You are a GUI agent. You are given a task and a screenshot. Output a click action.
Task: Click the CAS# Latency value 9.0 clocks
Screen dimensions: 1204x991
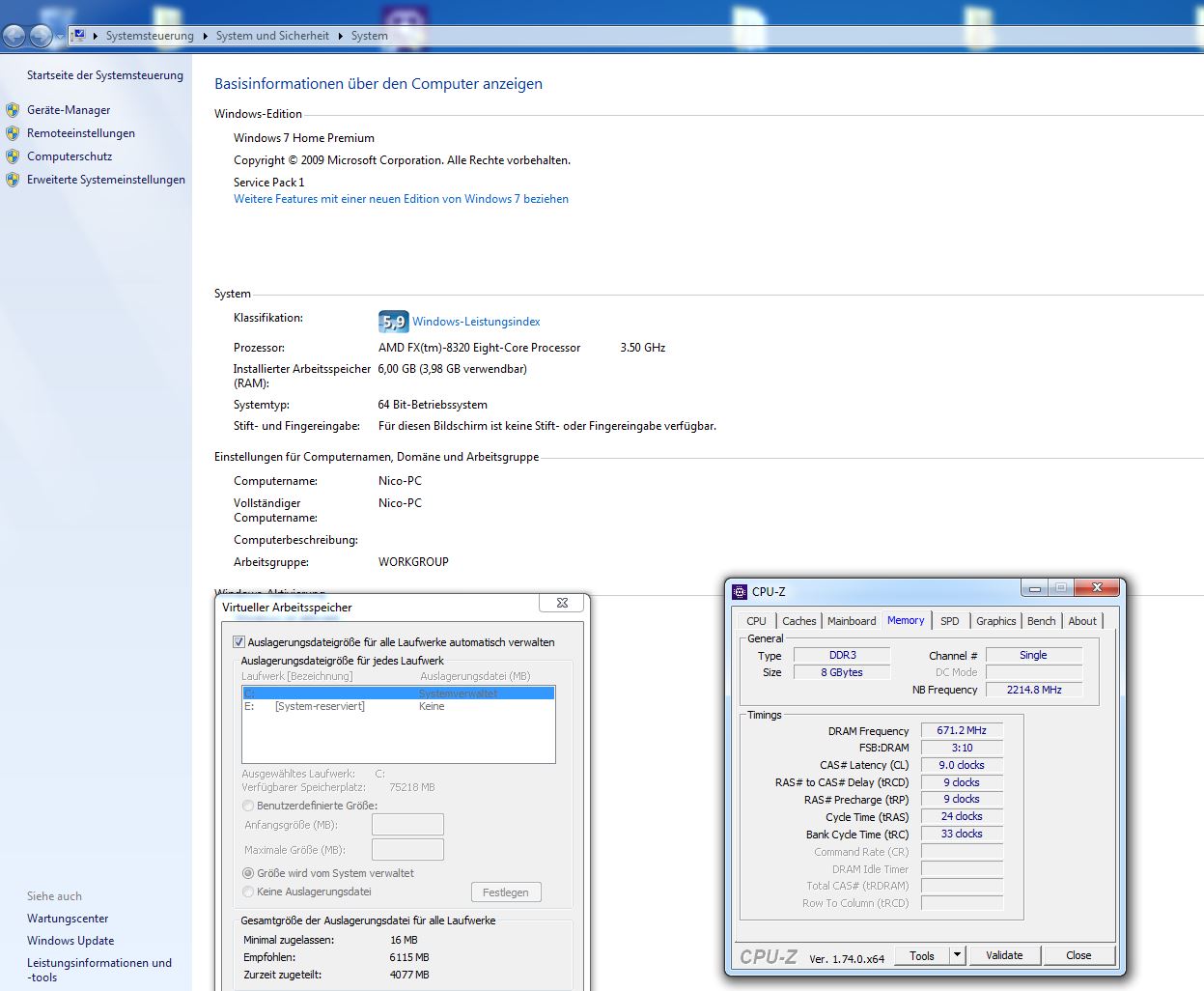click(962, 765)
